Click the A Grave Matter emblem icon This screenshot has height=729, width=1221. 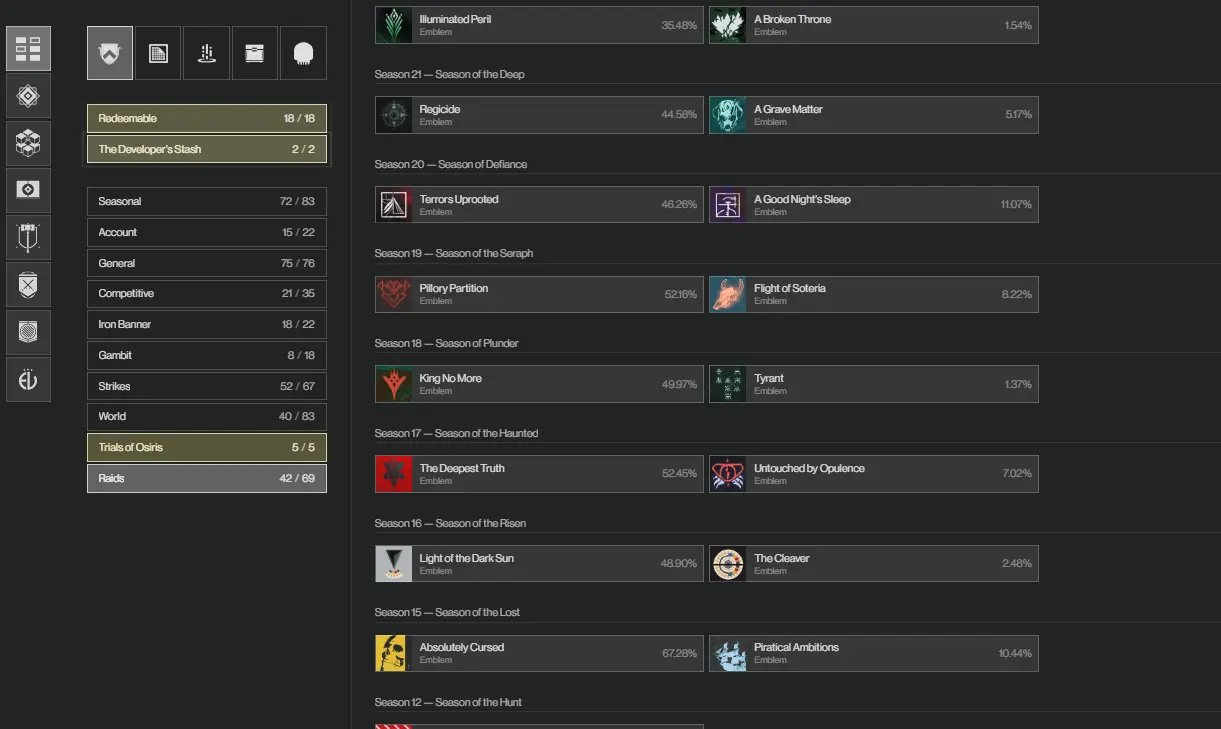tap(728, 115)
